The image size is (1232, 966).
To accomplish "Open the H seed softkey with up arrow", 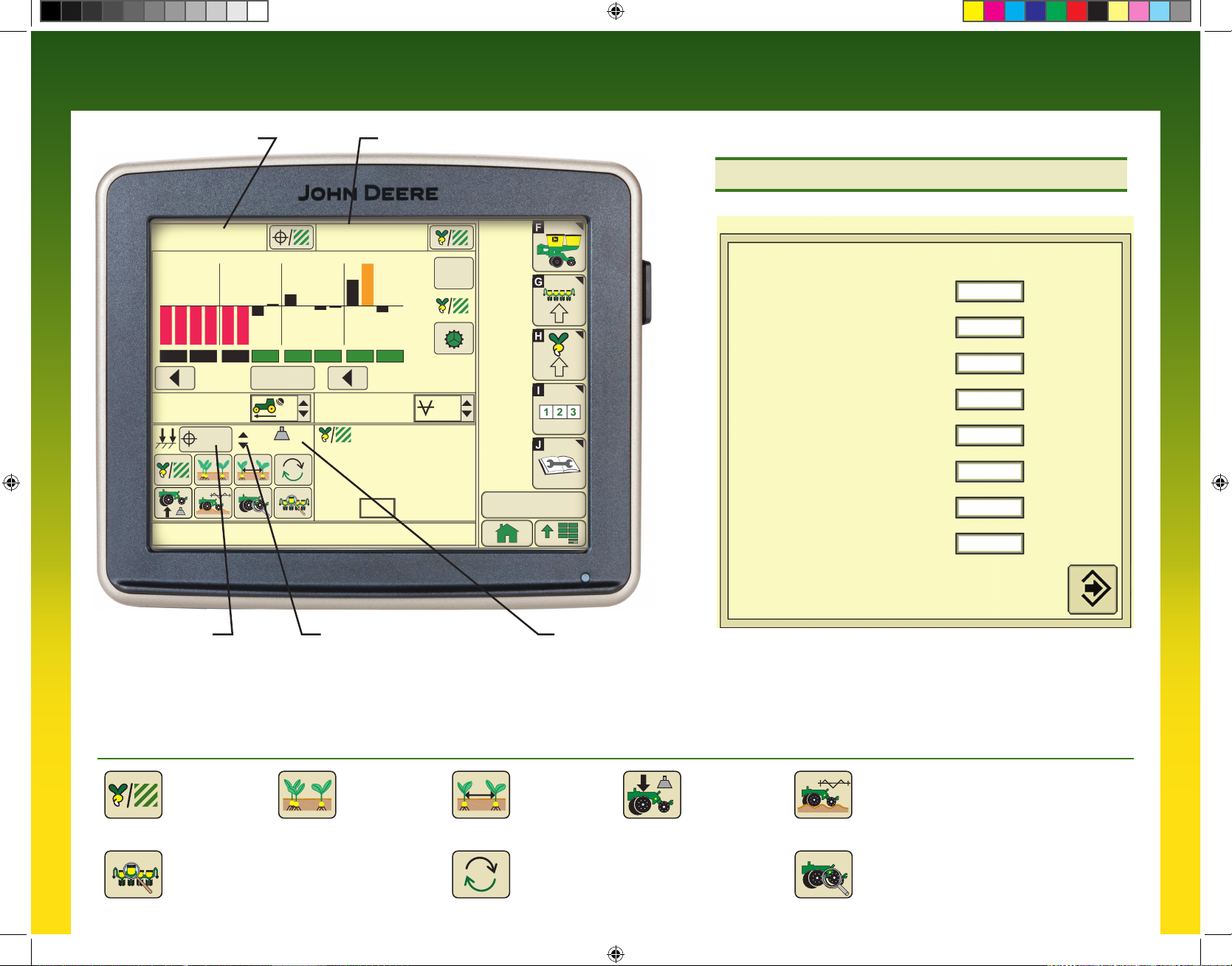I will pos(559,355).
